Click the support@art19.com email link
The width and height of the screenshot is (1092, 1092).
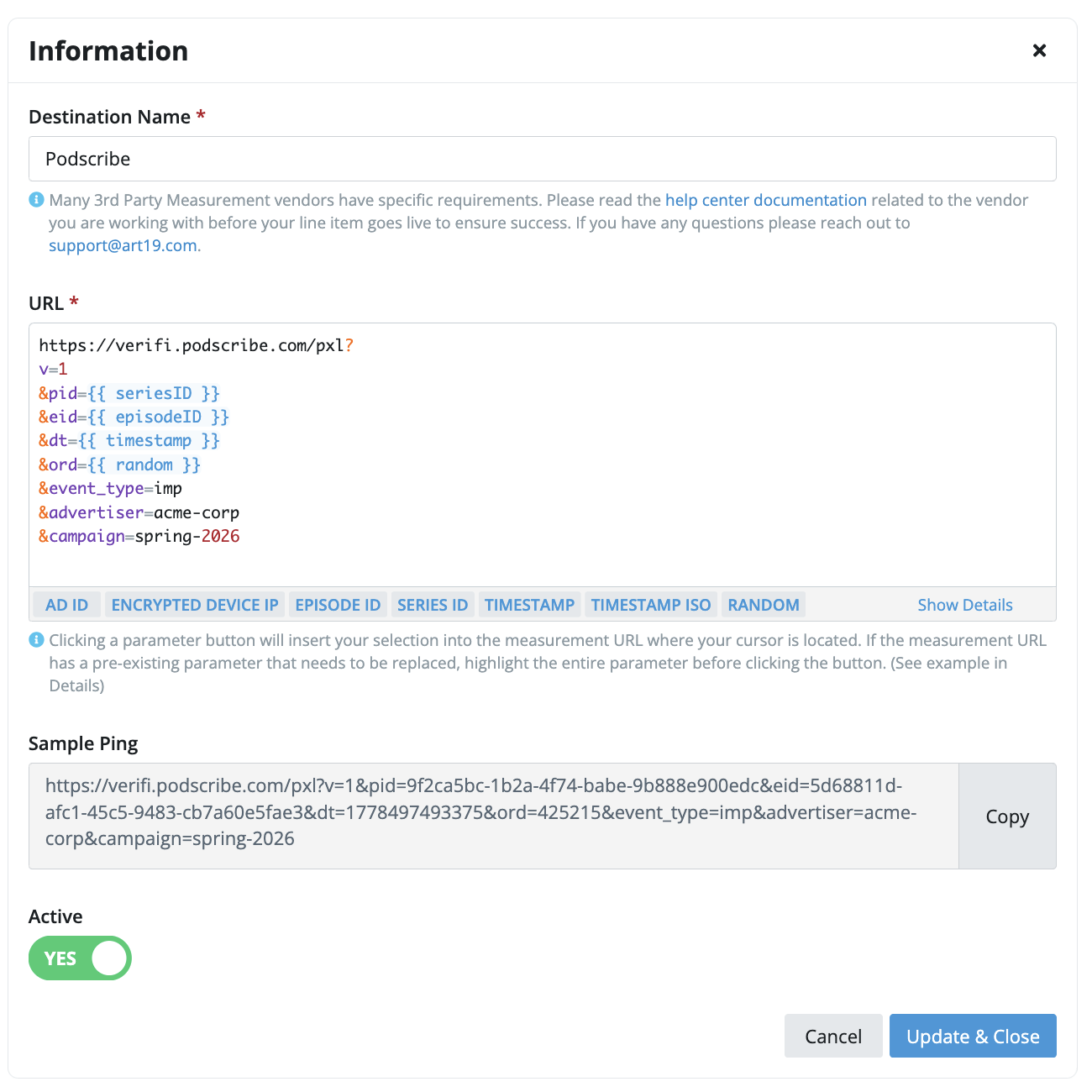click(x=123, y=245)
